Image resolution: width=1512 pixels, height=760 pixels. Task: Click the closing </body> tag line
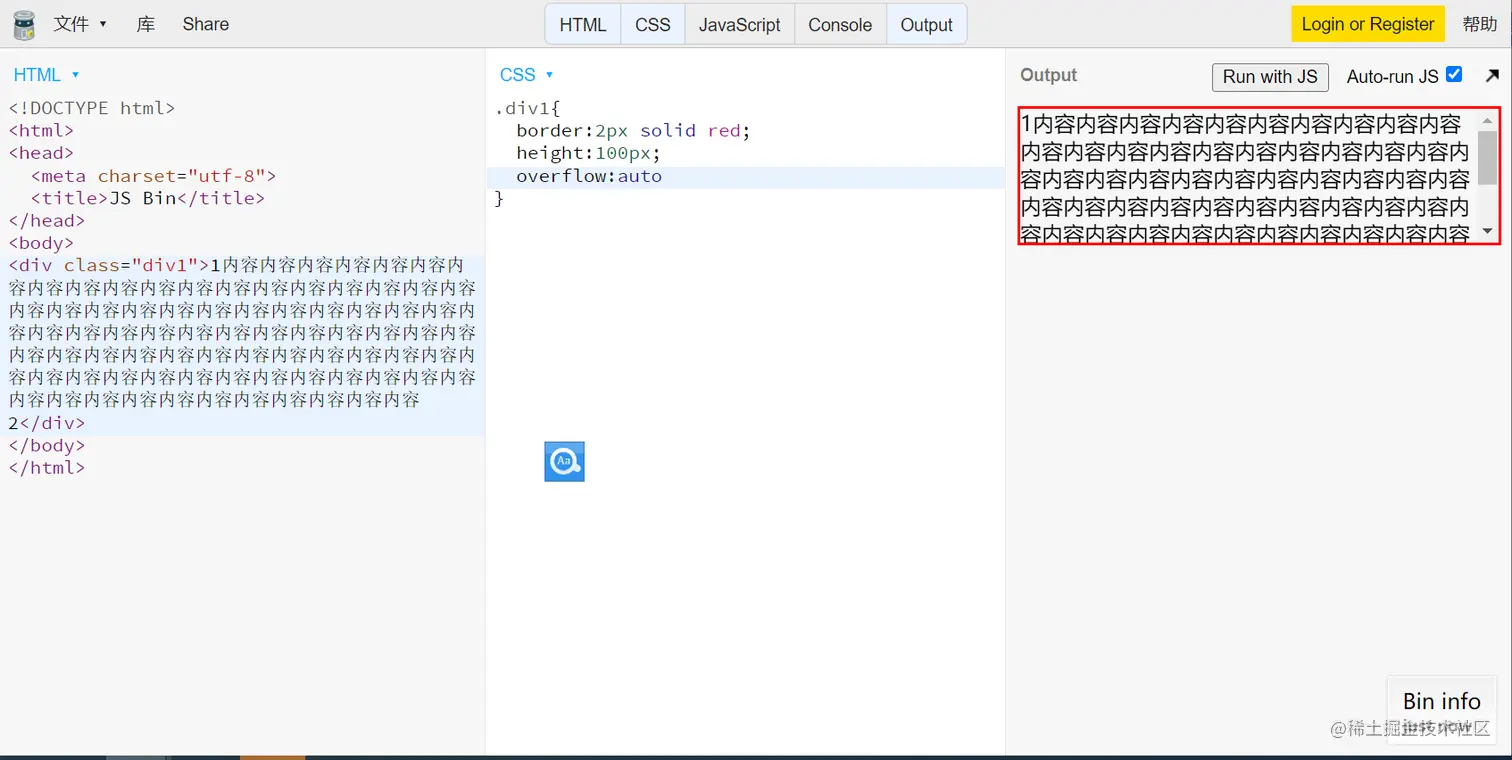[47, 446]
